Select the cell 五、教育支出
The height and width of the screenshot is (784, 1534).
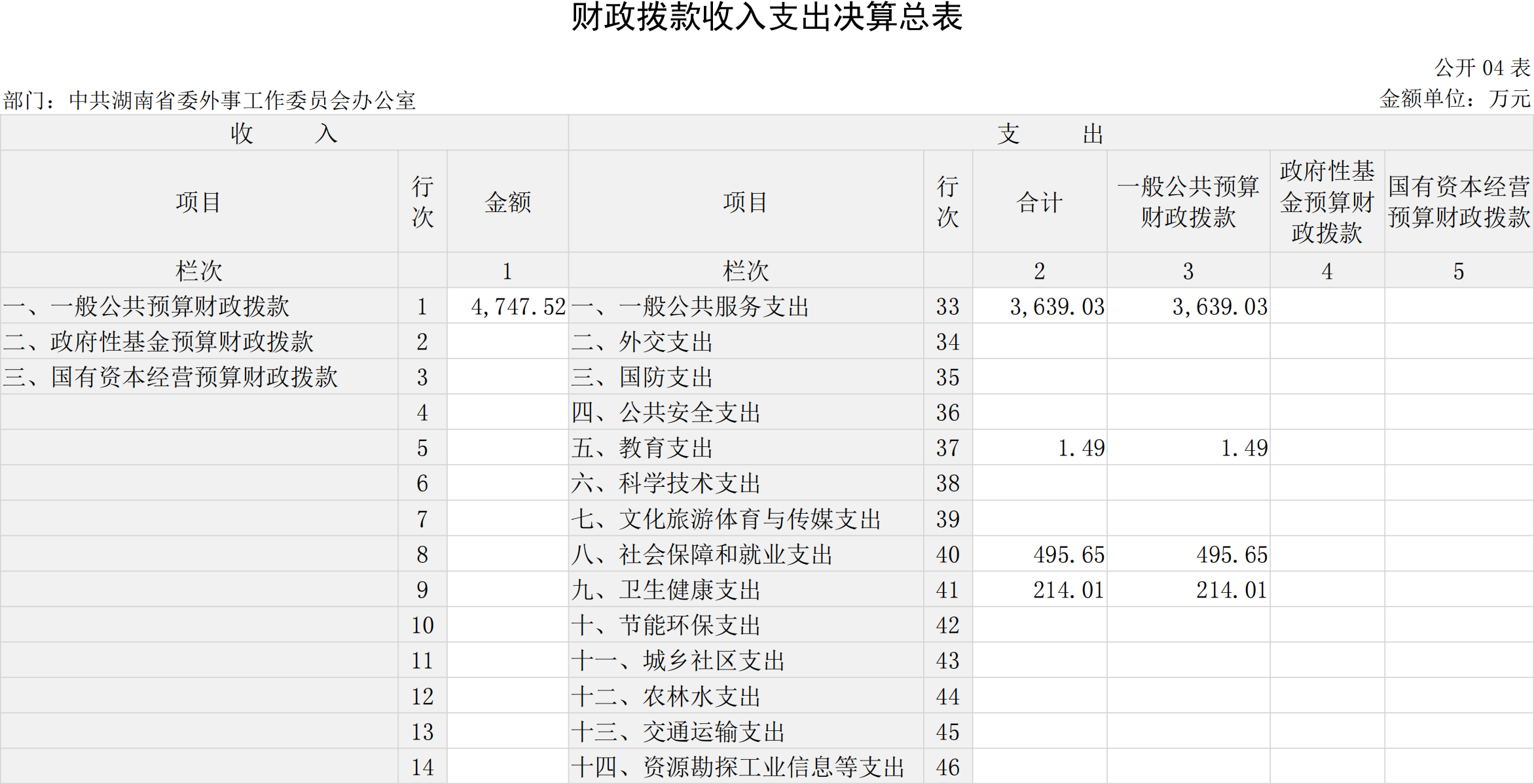(x=746, y=448)
